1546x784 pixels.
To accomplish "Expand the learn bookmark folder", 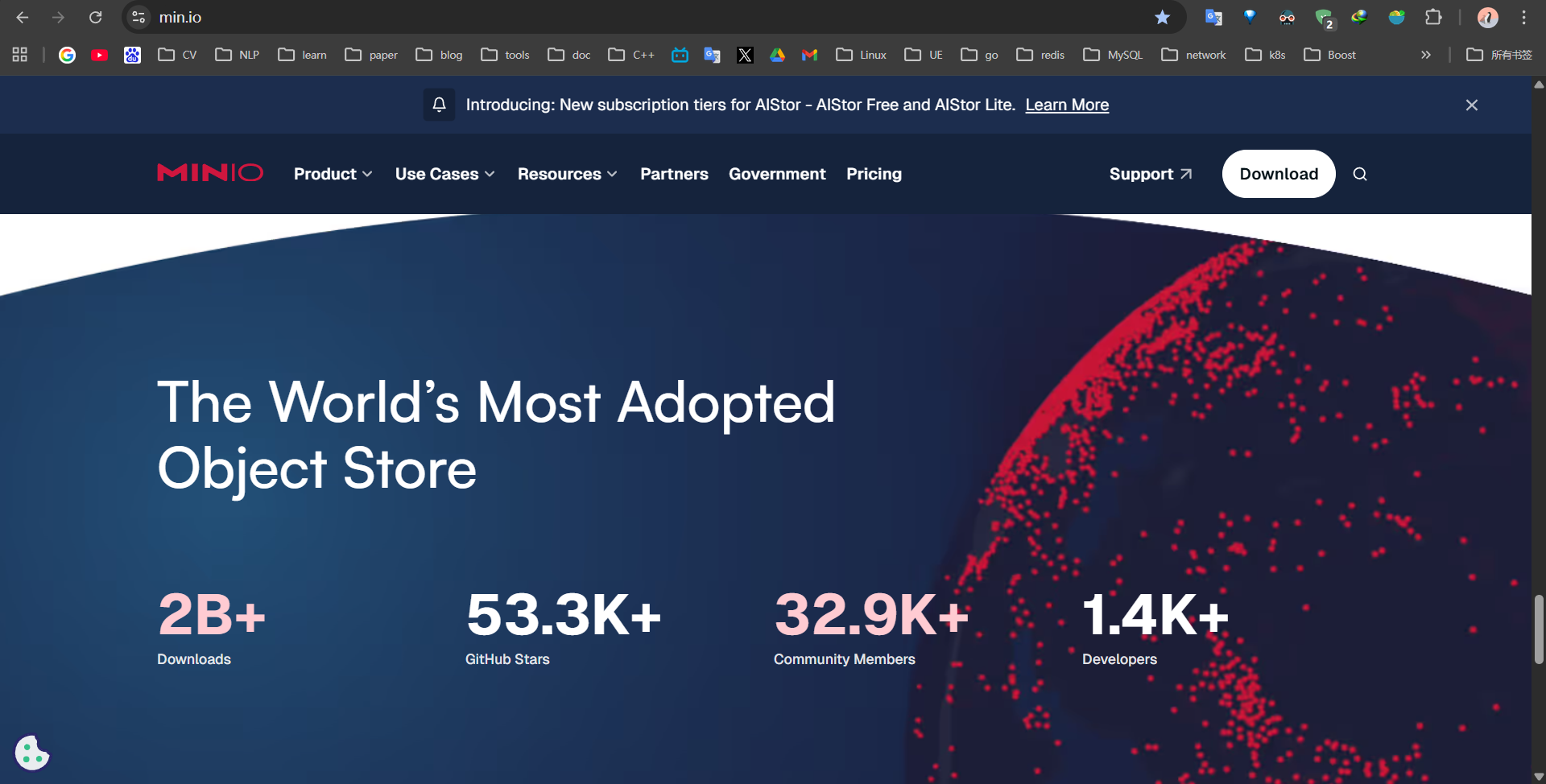I will tap(302, 55).
